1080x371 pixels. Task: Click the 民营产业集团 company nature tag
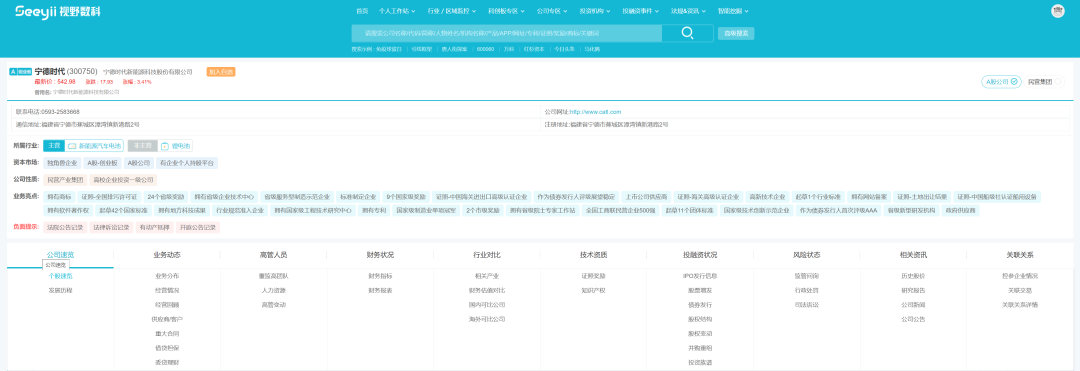[65, 180]
